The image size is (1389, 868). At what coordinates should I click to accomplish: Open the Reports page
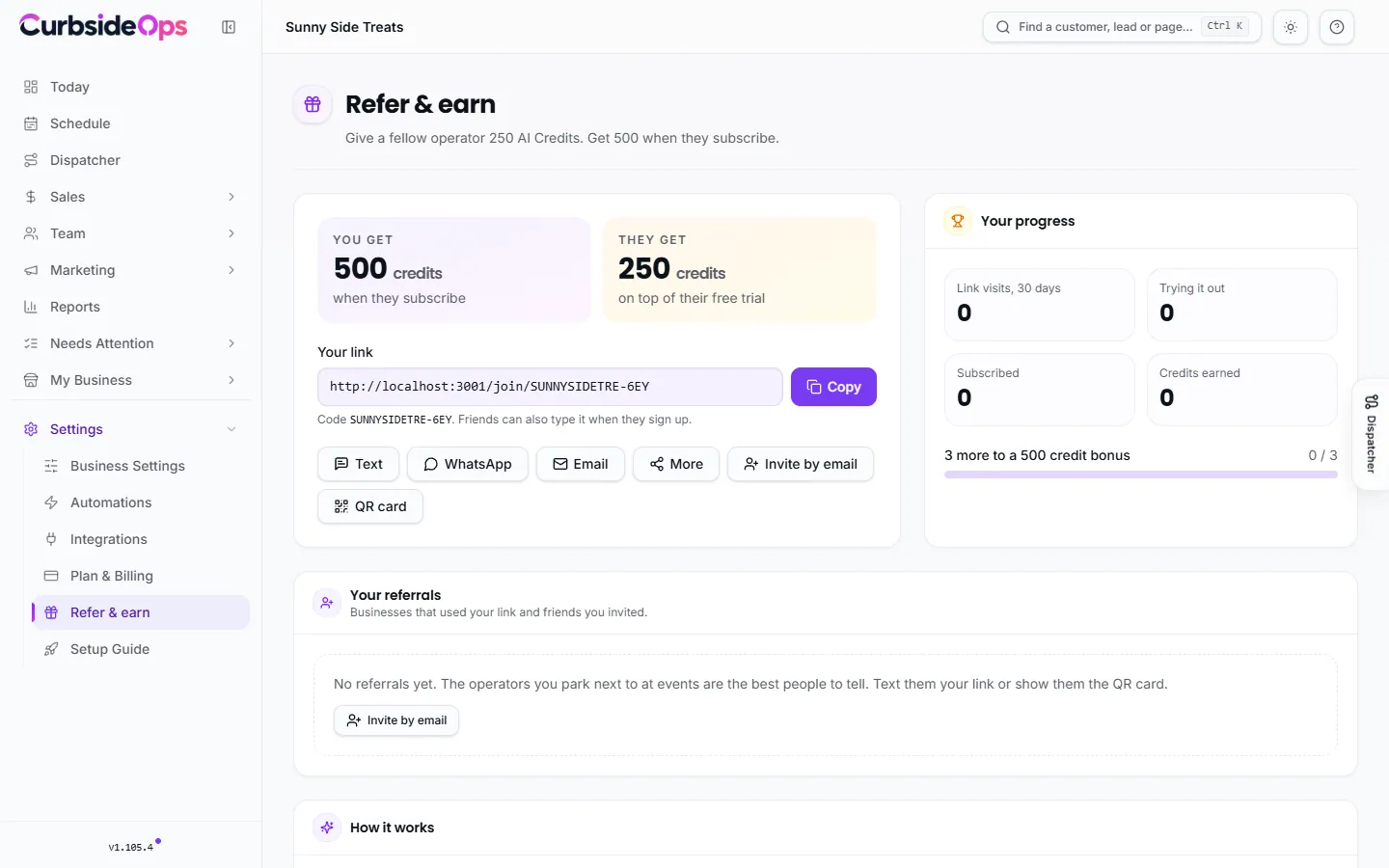click(x=131, y=307)
